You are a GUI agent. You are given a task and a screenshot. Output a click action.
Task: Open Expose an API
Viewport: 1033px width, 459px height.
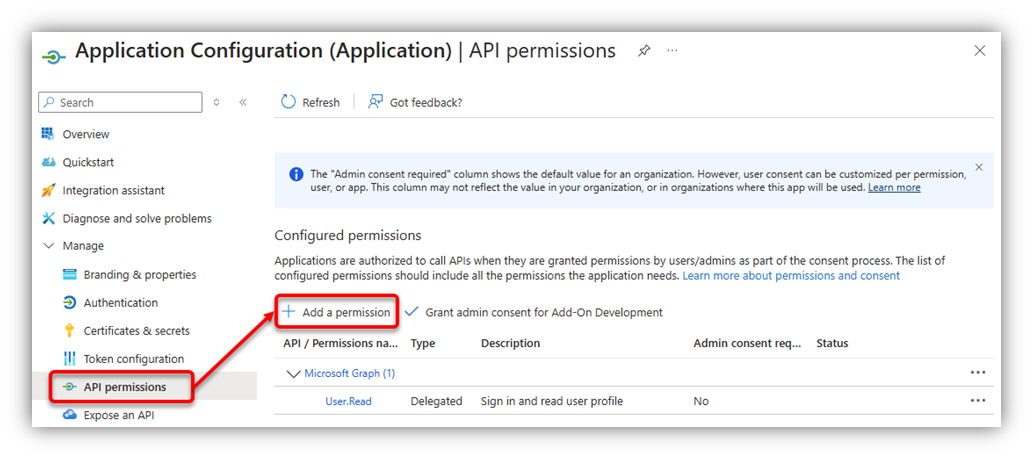point(119,416)
